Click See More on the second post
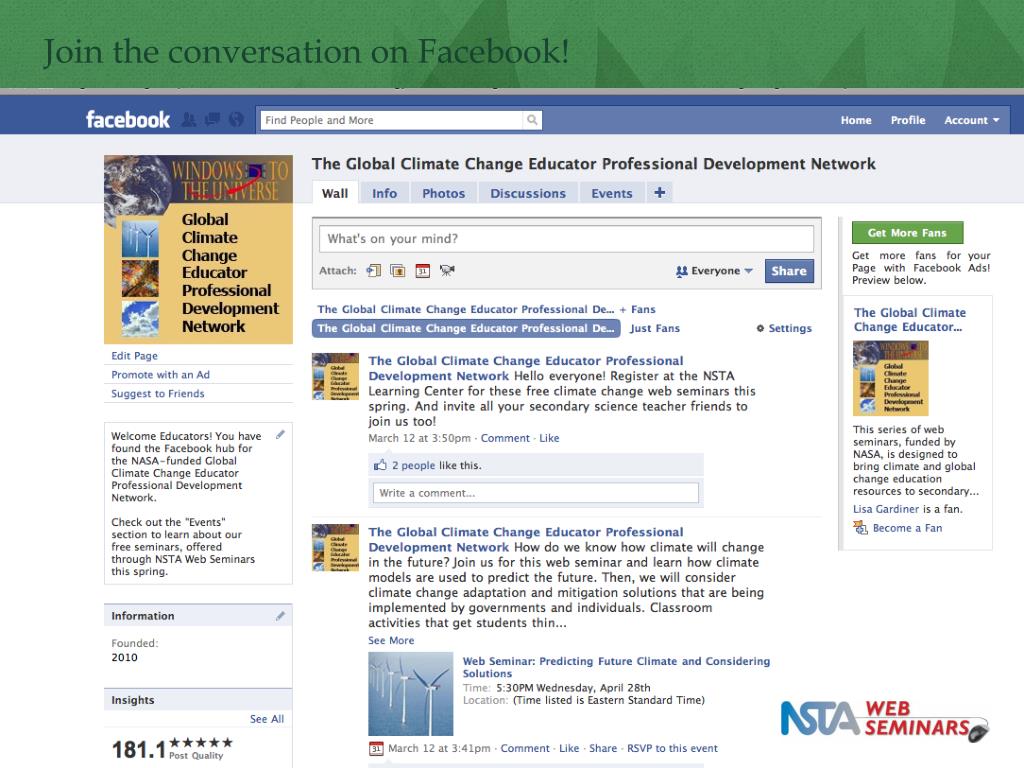Image resolution: width=1024 pixels, height=768 pixels. [x=391, y=641]
